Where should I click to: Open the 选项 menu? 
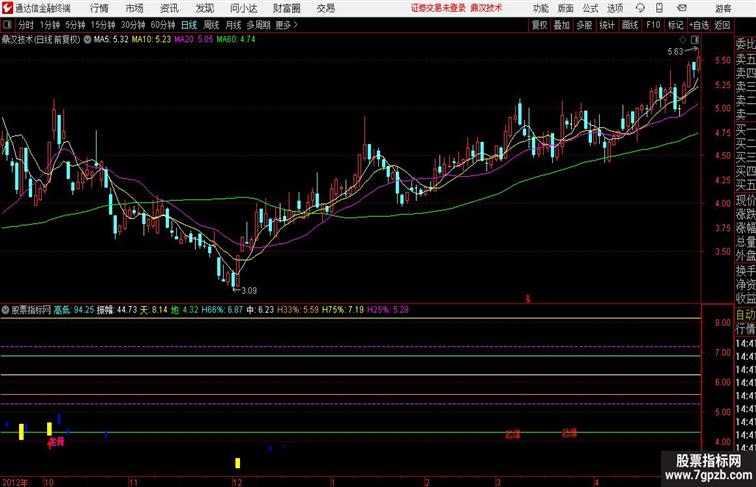click(615, 8)
